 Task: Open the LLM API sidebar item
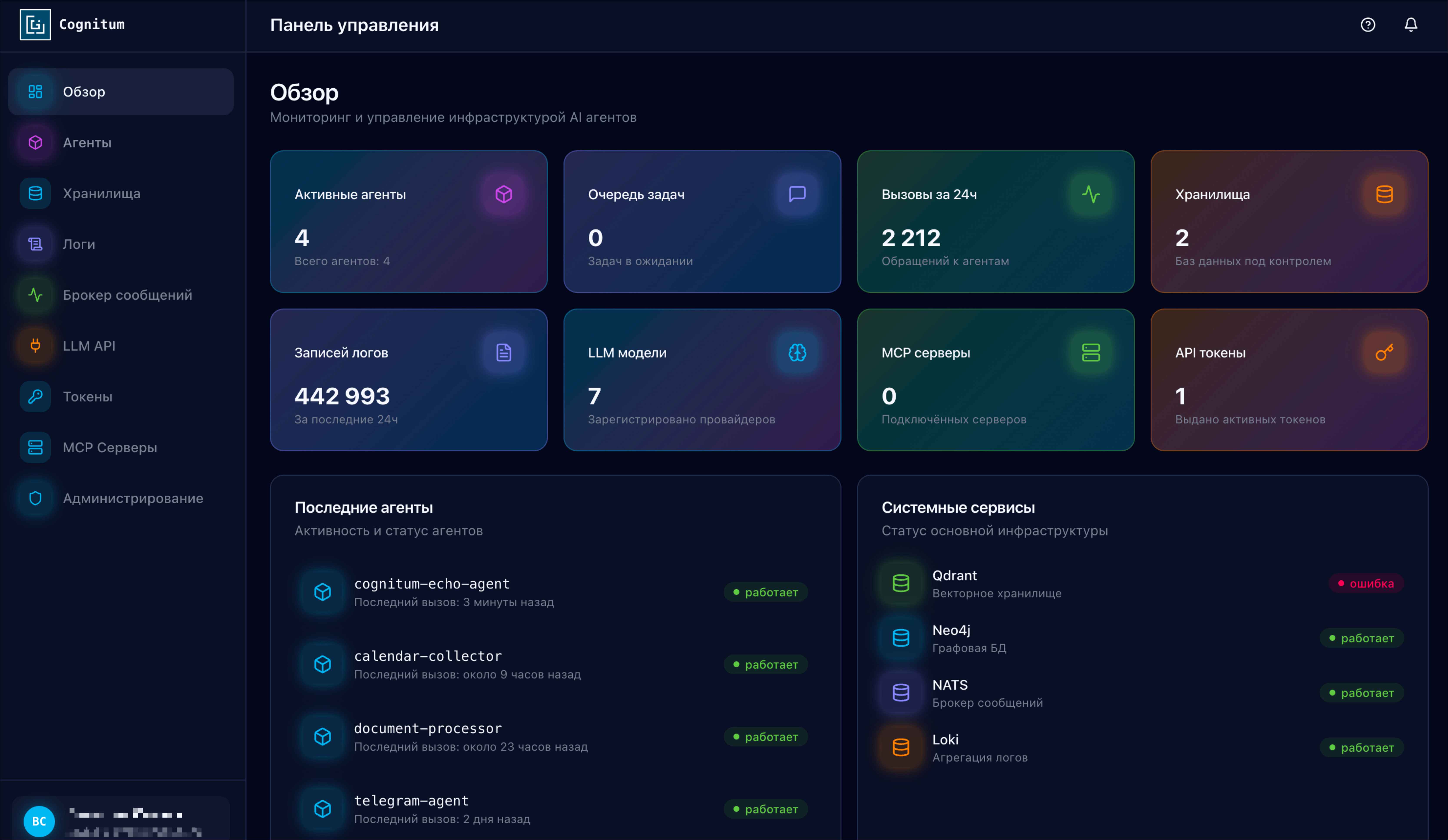[x=89, y=346]
